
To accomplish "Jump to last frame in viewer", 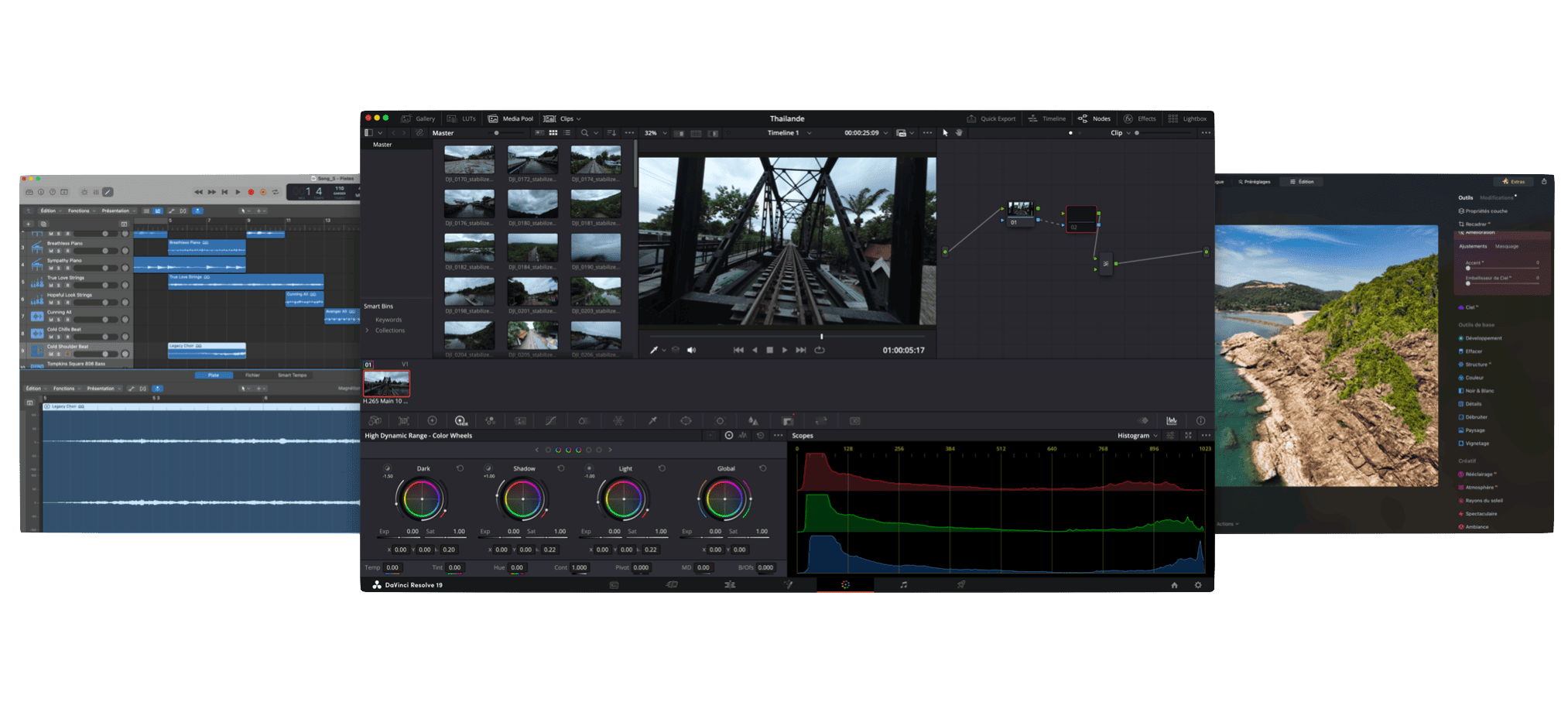I will click(801, 350).
